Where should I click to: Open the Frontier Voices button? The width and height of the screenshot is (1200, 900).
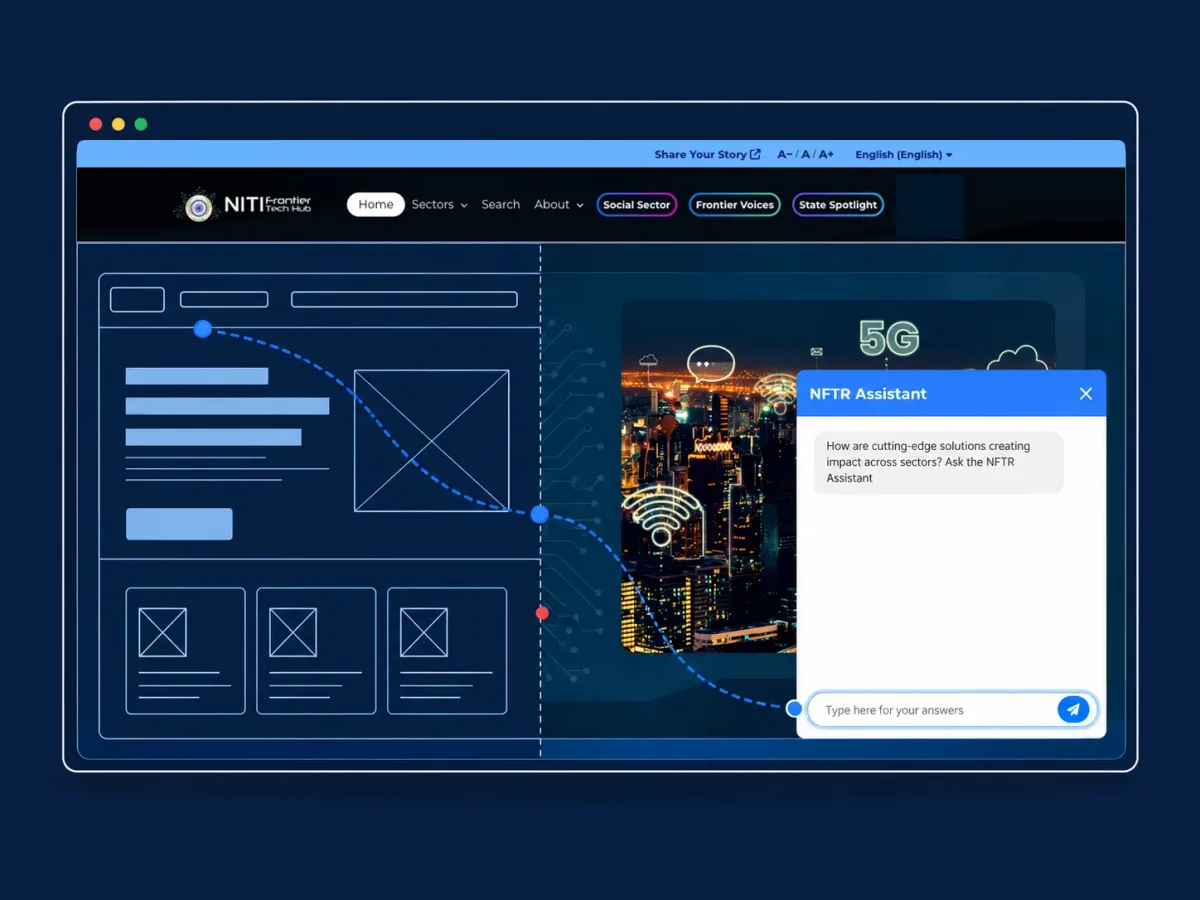[735, 205]
